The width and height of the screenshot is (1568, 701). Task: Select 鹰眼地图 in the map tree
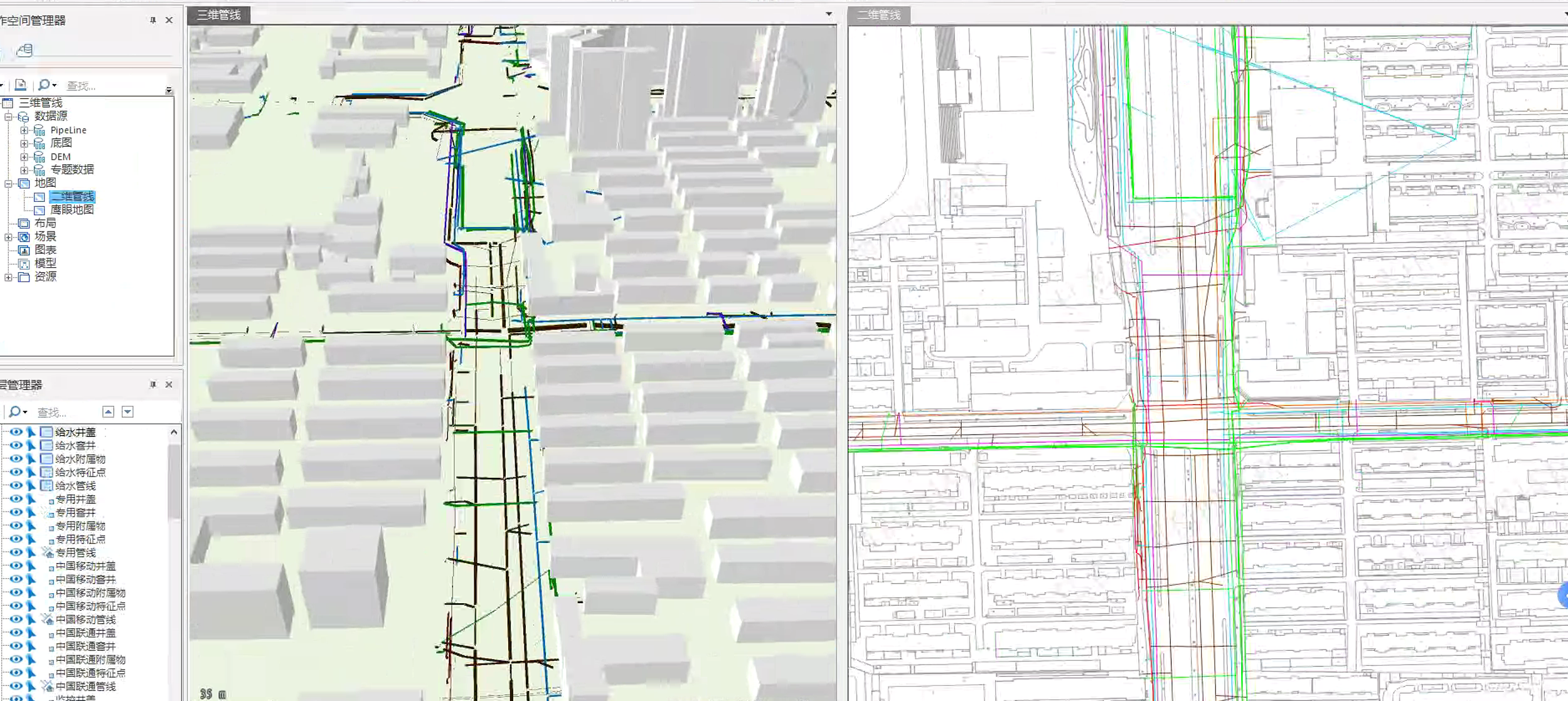[x=72, y=210]
